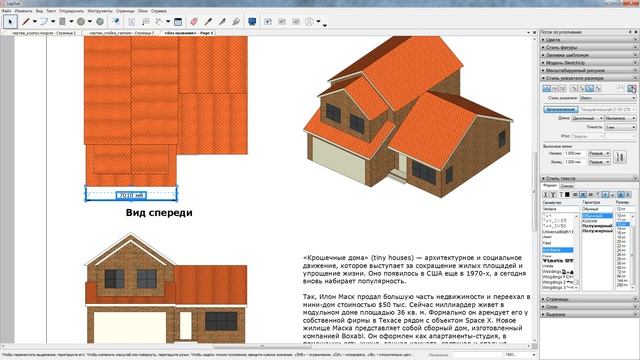Pick the Line drawing tool
Viewport: 640px width, 360px height.
point(26,22)
